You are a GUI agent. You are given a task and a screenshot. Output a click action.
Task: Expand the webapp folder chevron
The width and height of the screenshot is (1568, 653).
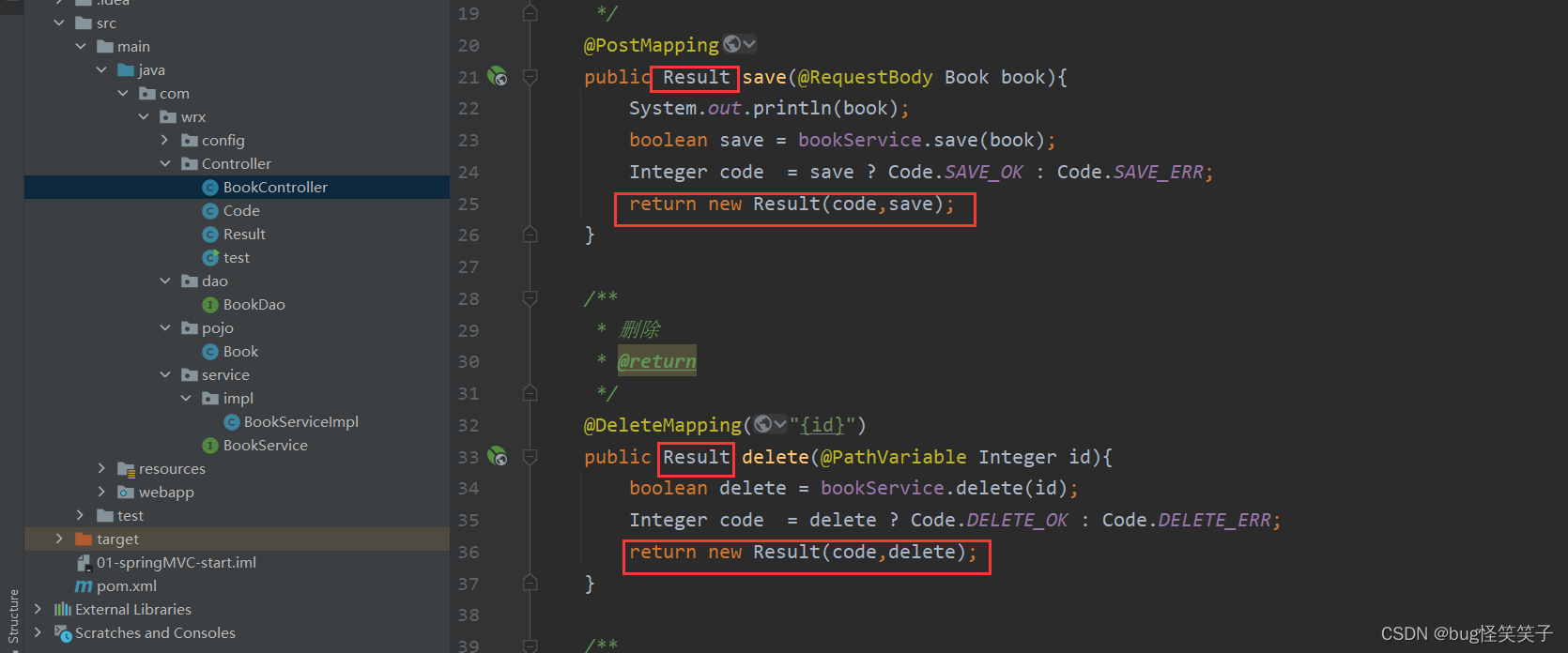coord(101,492)
